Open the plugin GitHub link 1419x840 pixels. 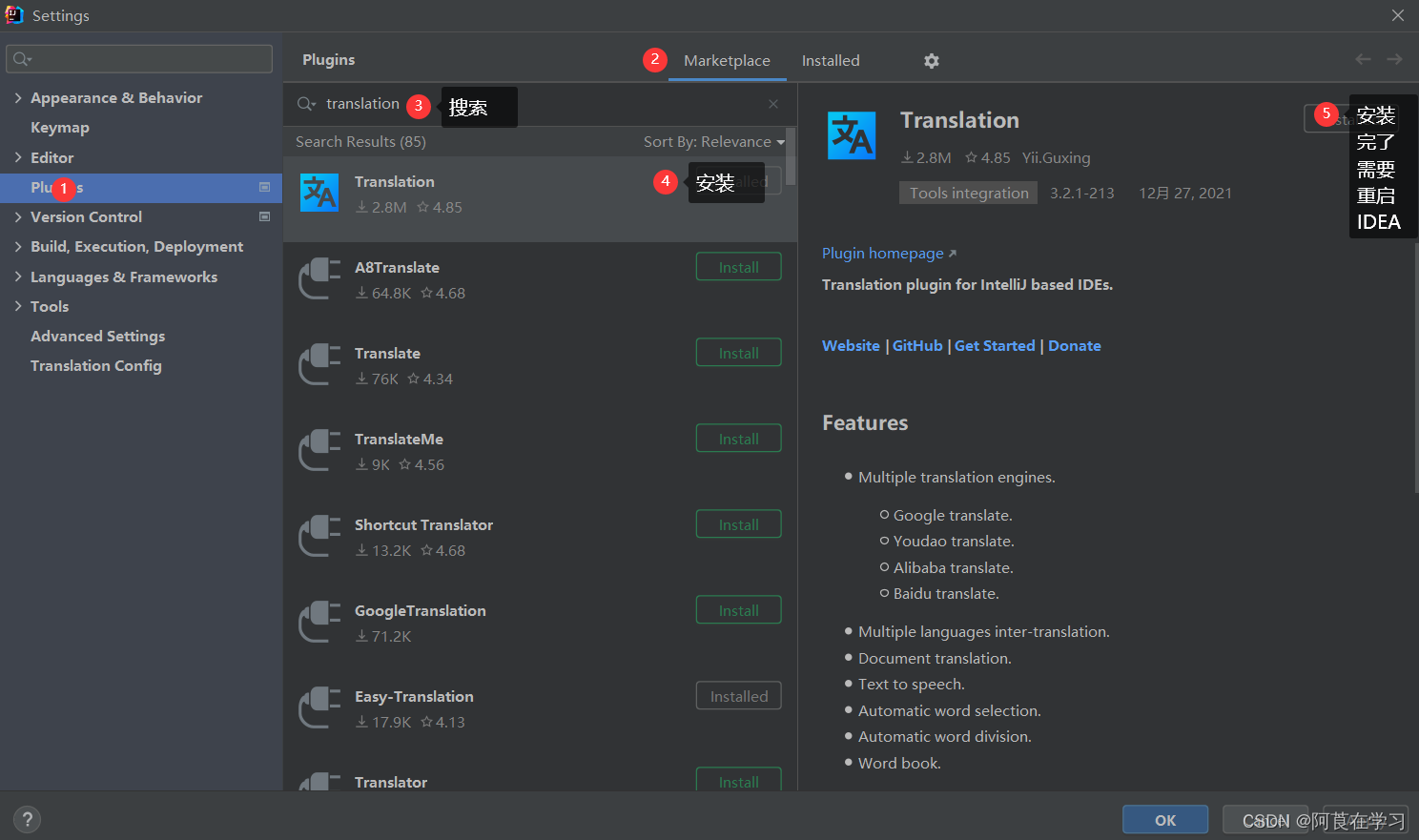(917, 345)
